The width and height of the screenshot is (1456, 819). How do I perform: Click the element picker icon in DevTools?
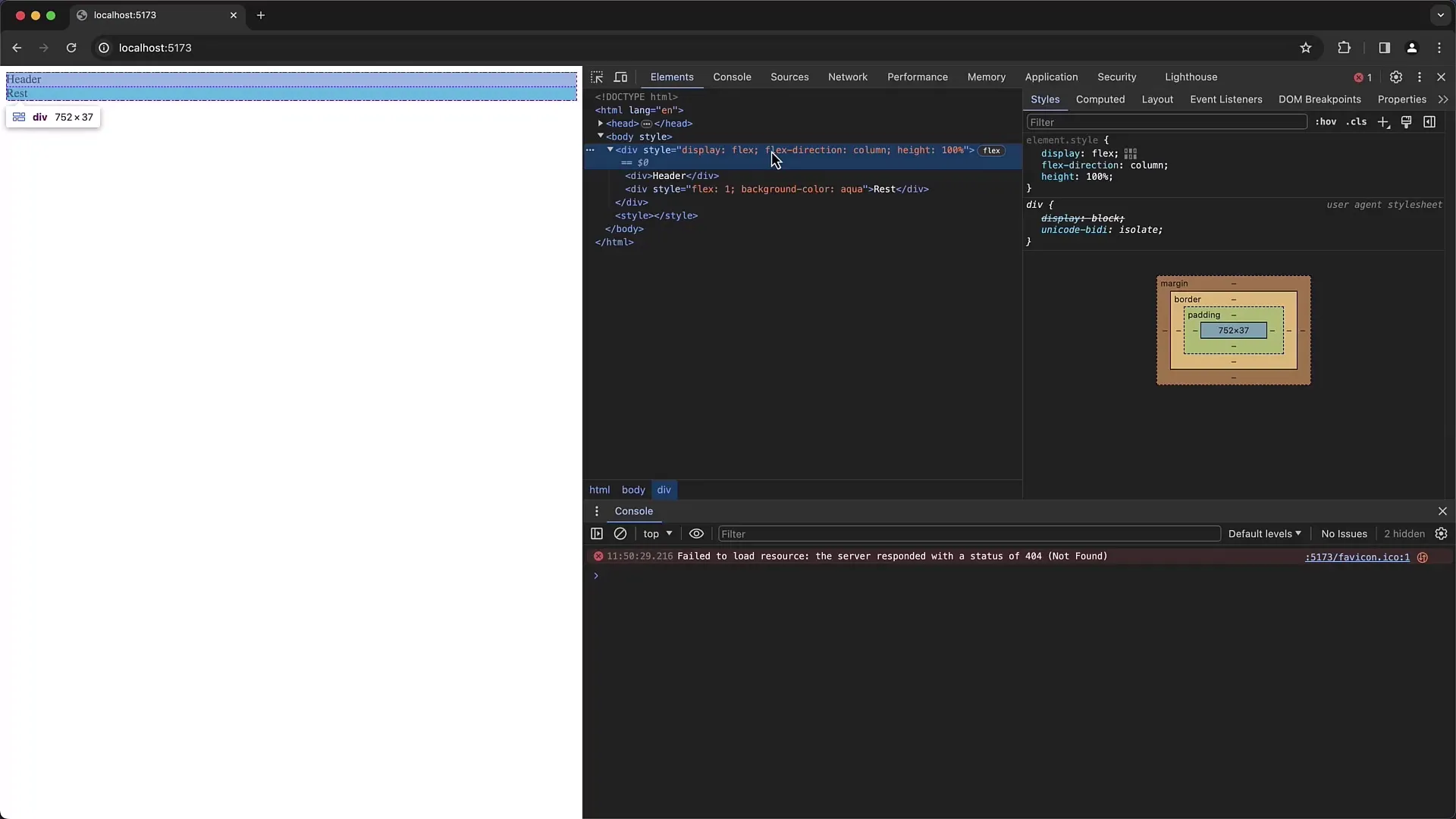click(x=597, y=77)
